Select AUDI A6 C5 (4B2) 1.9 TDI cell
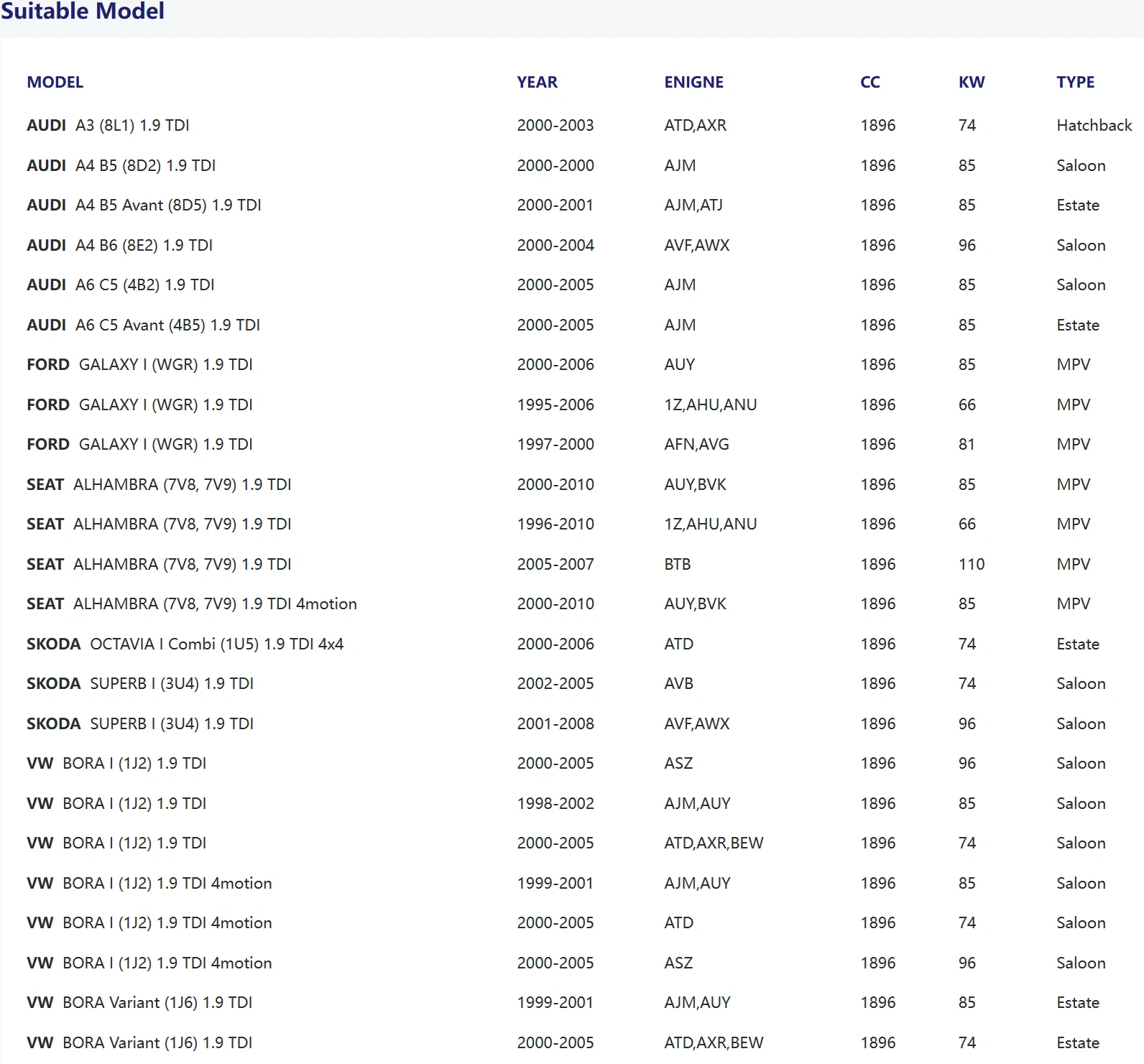Viewport: 1144px width, 1064px height. pyautogui.click(x=121, y=284)
